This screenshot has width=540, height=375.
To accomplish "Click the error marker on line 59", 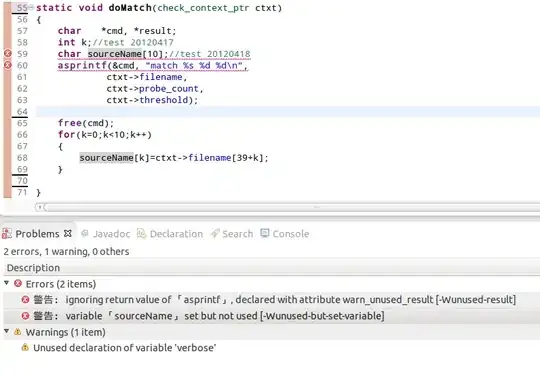I will click(x=8, y=54).
